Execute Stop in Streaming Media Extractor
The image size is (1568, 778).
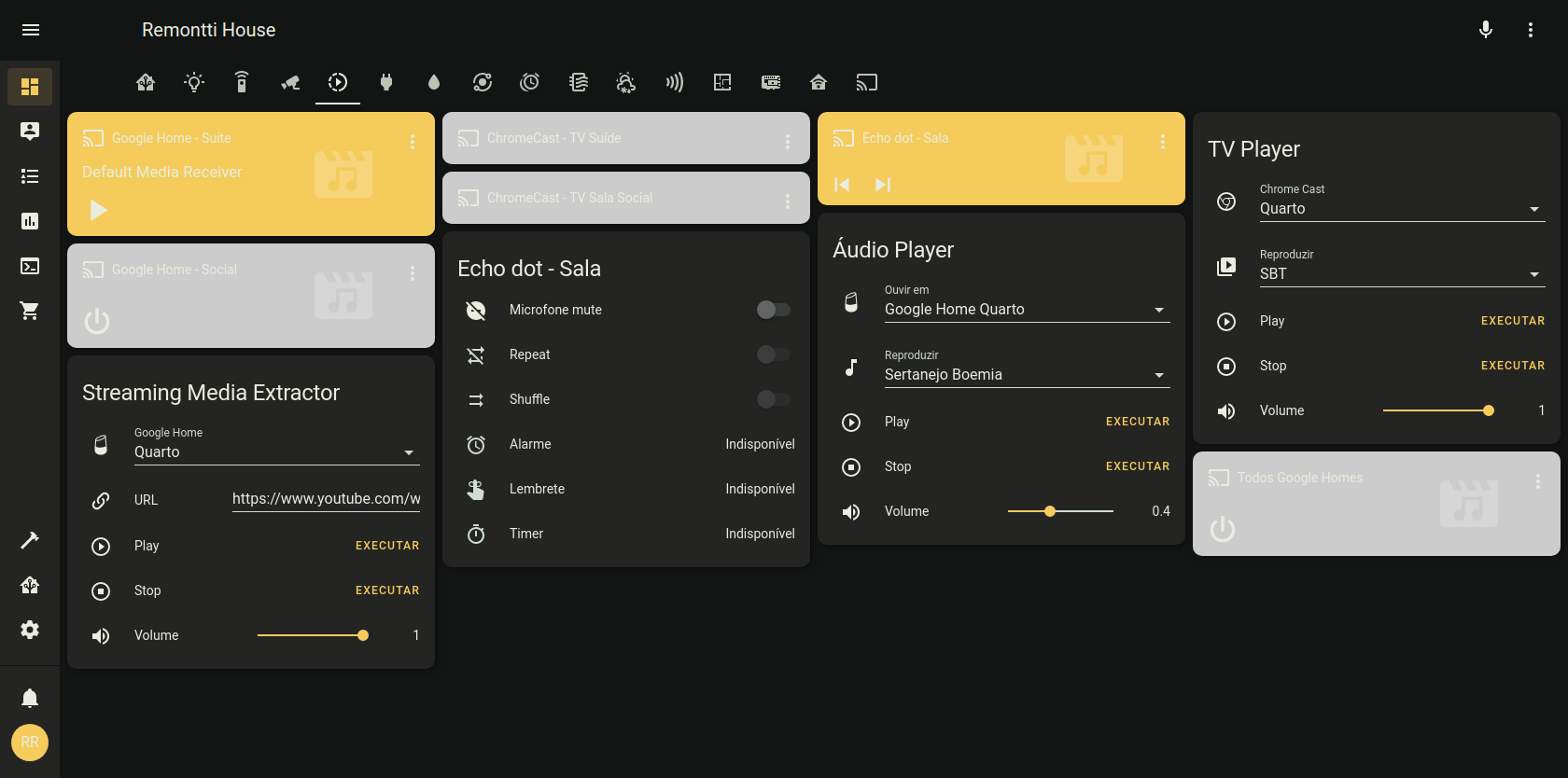387,590
